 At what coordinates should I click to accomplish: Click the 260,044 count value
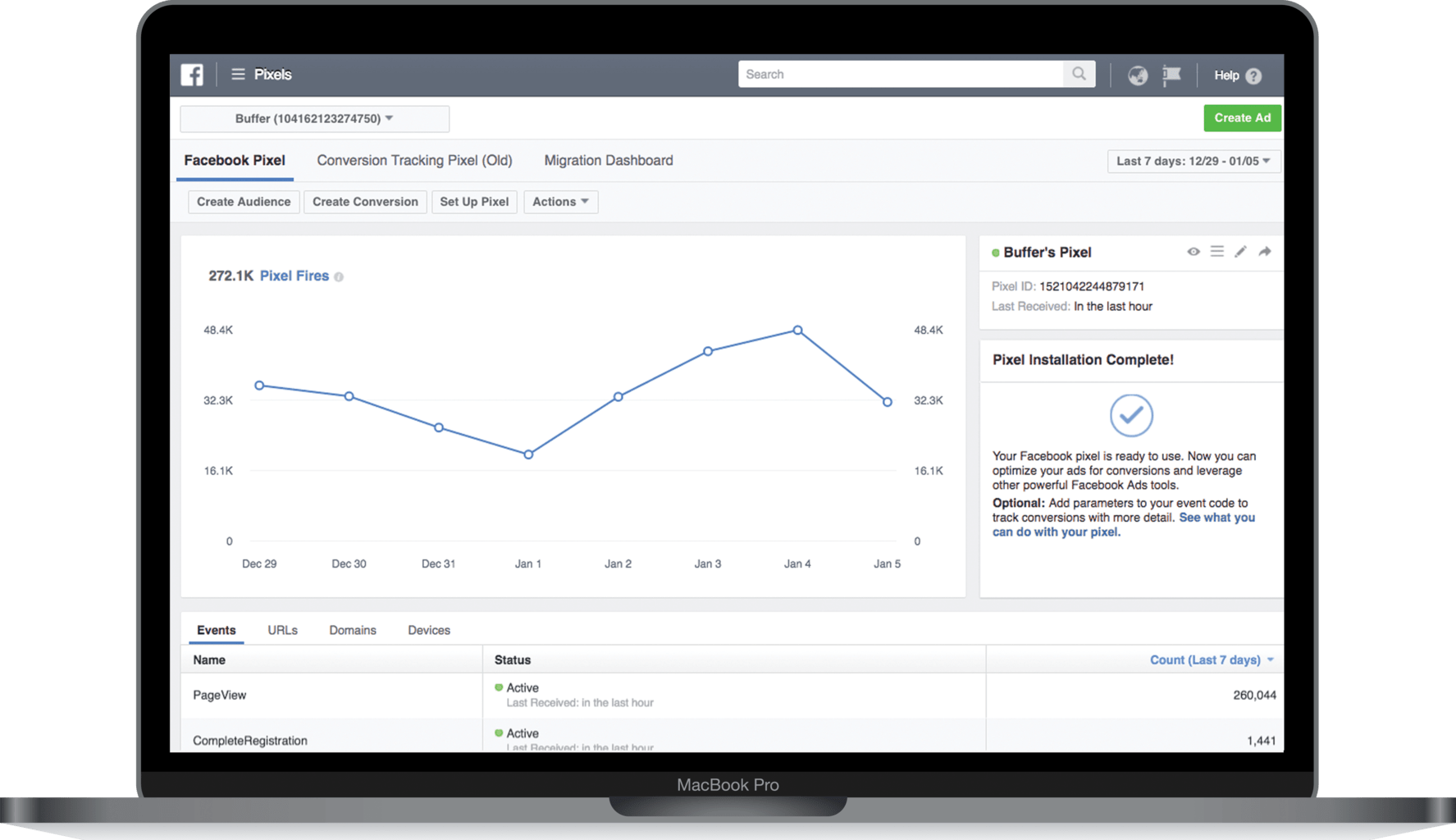1254,695
